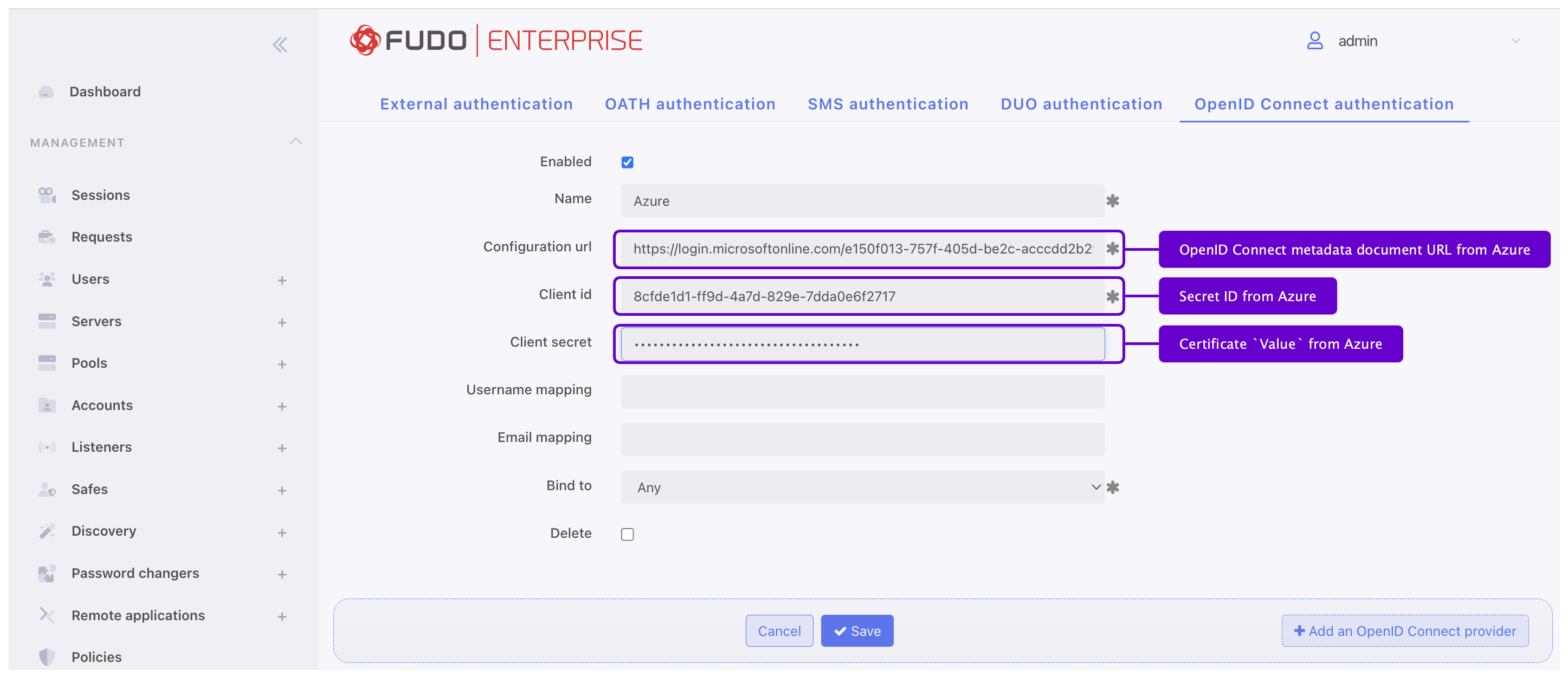Click the Name field containing Azure

(x=862, y=201)
